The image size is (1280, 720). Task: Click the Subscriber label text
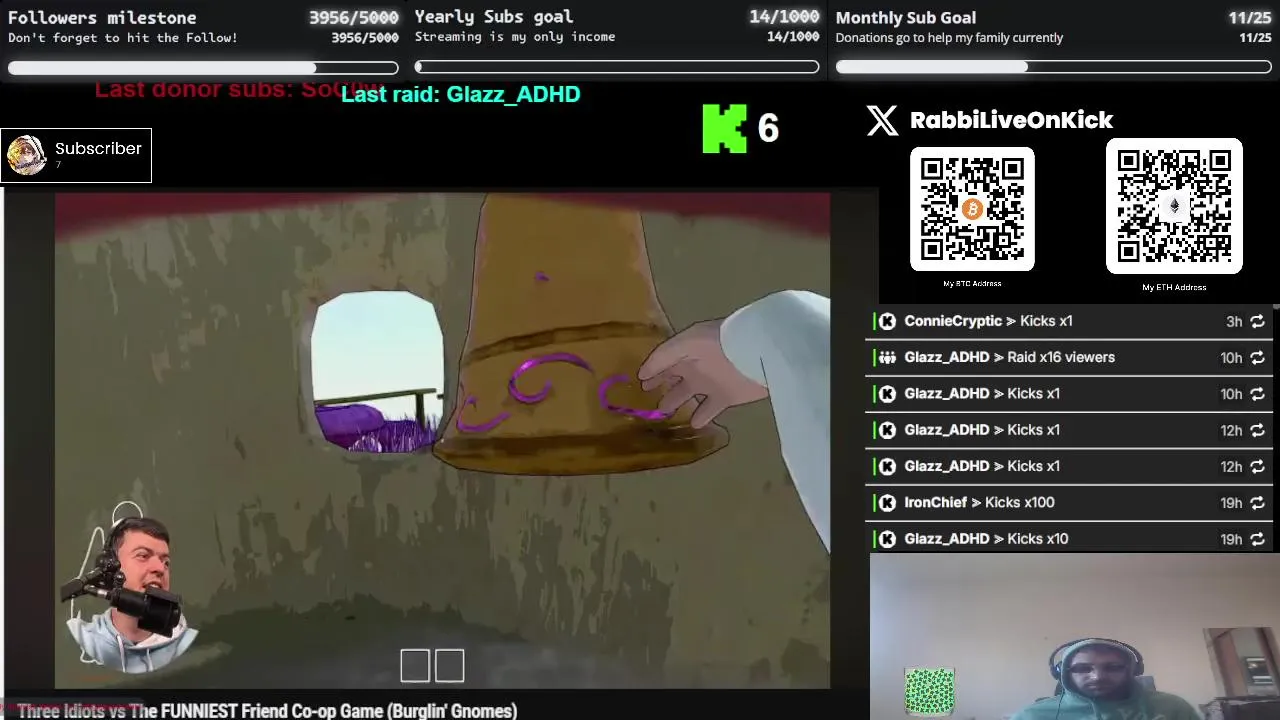[98, 148]
